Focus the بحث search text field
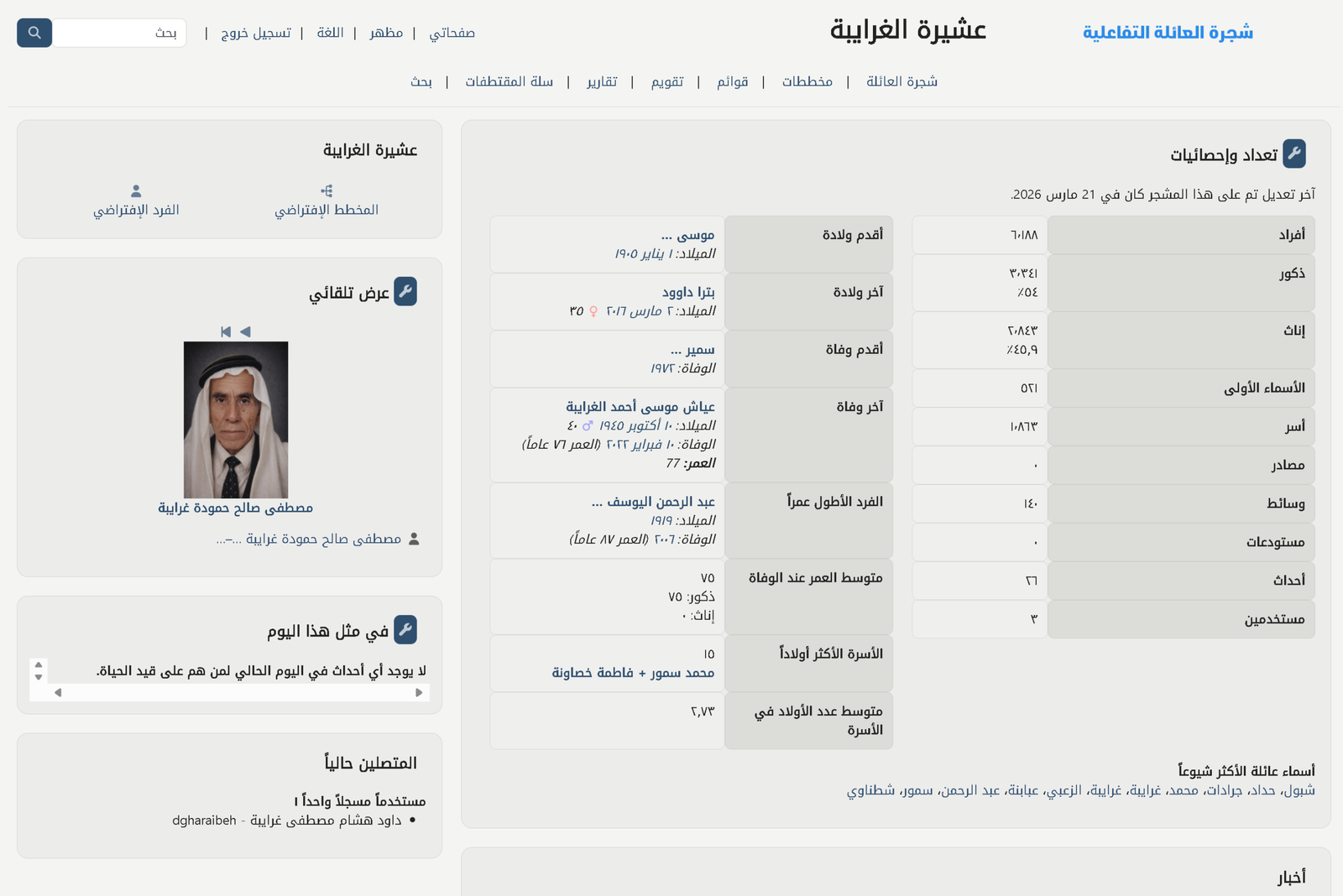This screenshot has width=1343, height=896. point(120,33)
